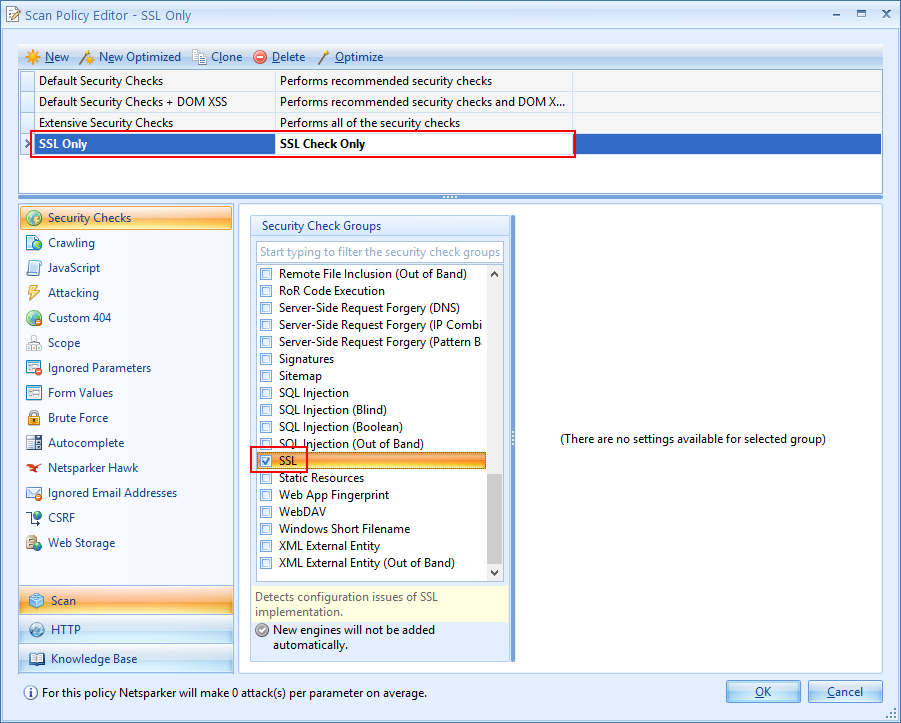Click the security check groups filter field
This screenshot has height=723, width=901.
click(380, 252)
